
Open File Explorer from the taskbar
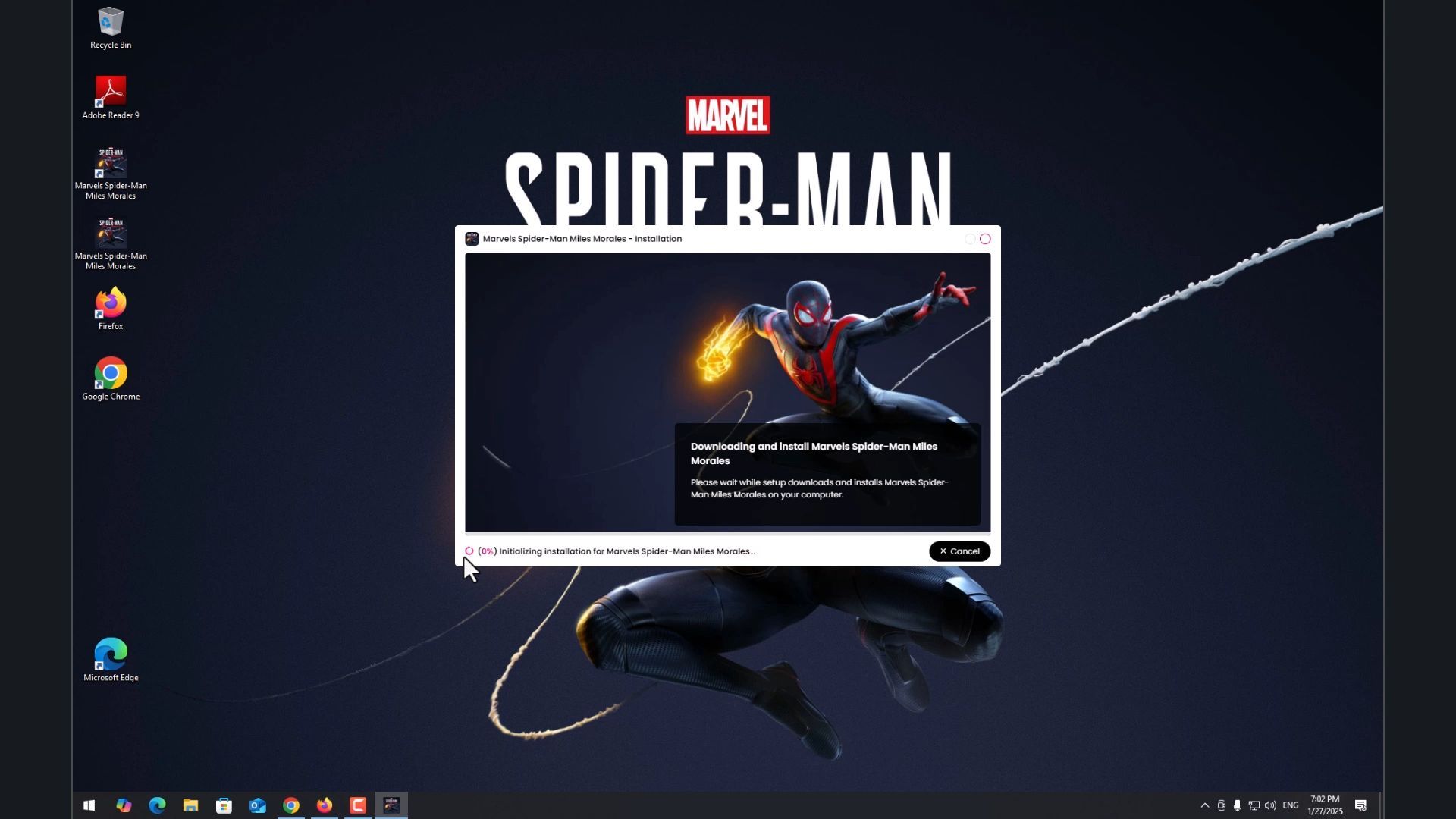[190, 805]
